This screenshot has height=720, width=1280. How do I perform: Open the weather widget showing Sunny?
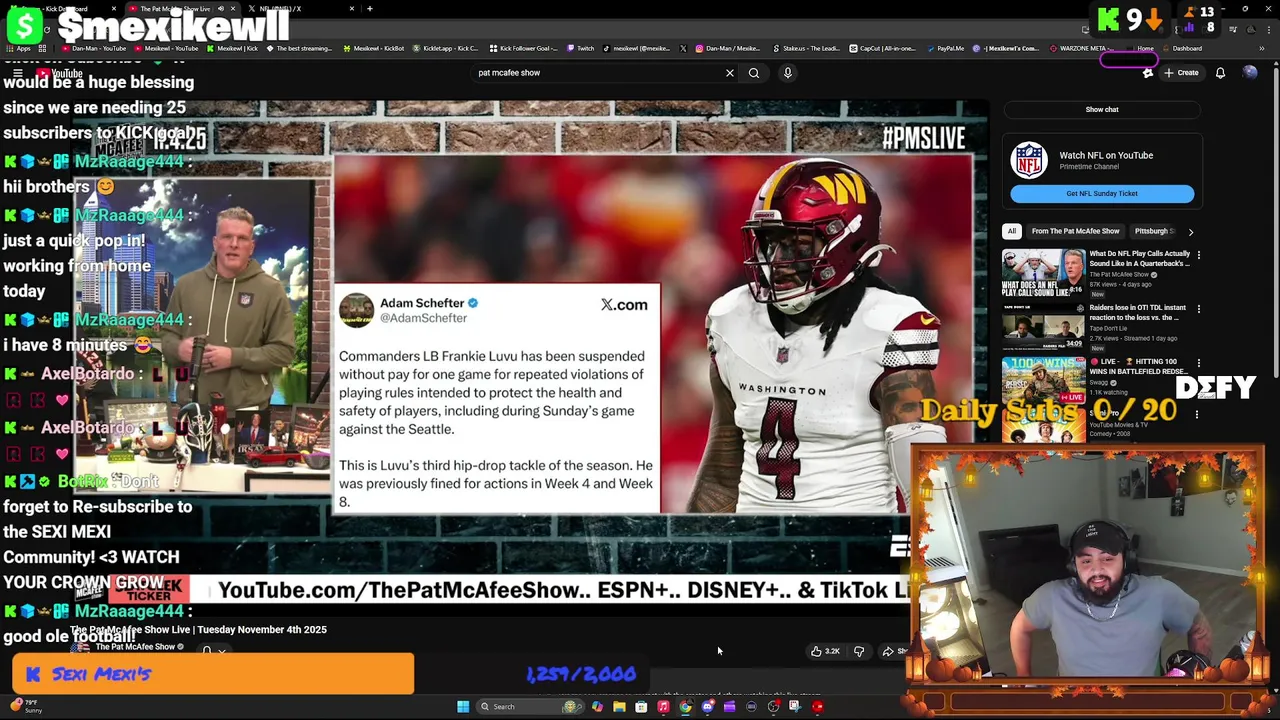(25, 707)
